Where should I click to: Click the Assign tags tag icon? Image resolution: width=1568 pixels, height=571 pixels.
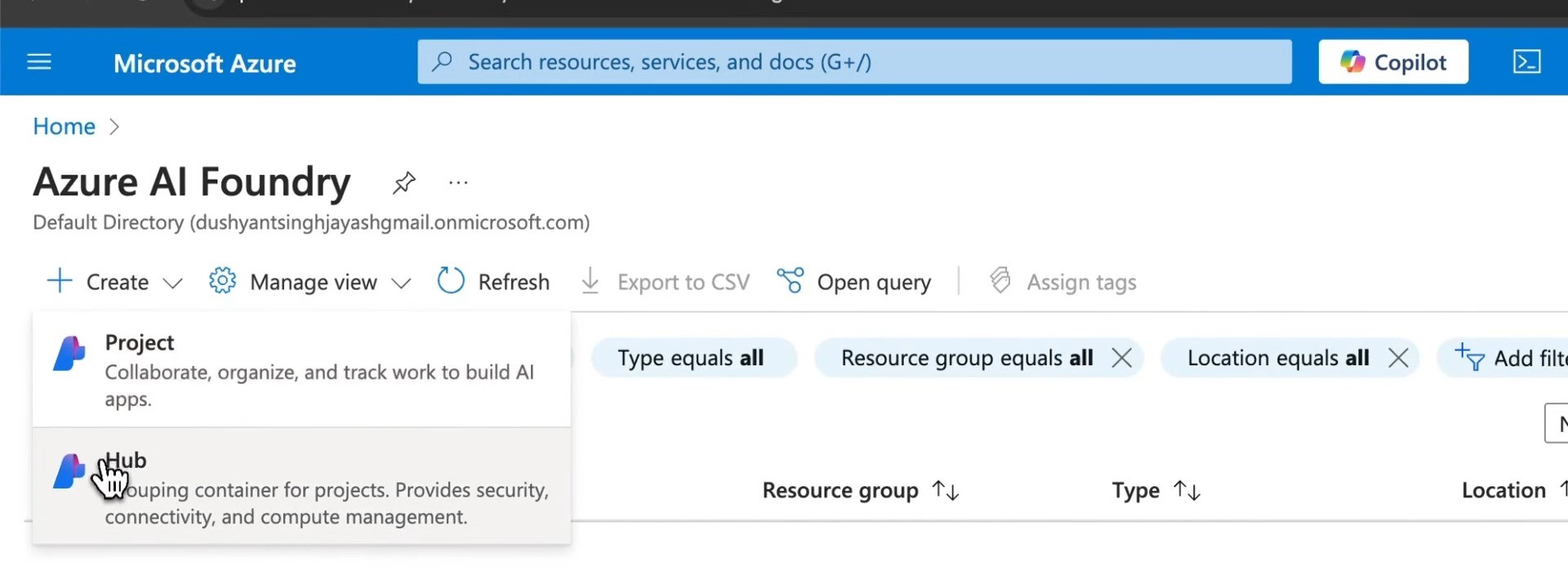click(x=1000, y=281)
